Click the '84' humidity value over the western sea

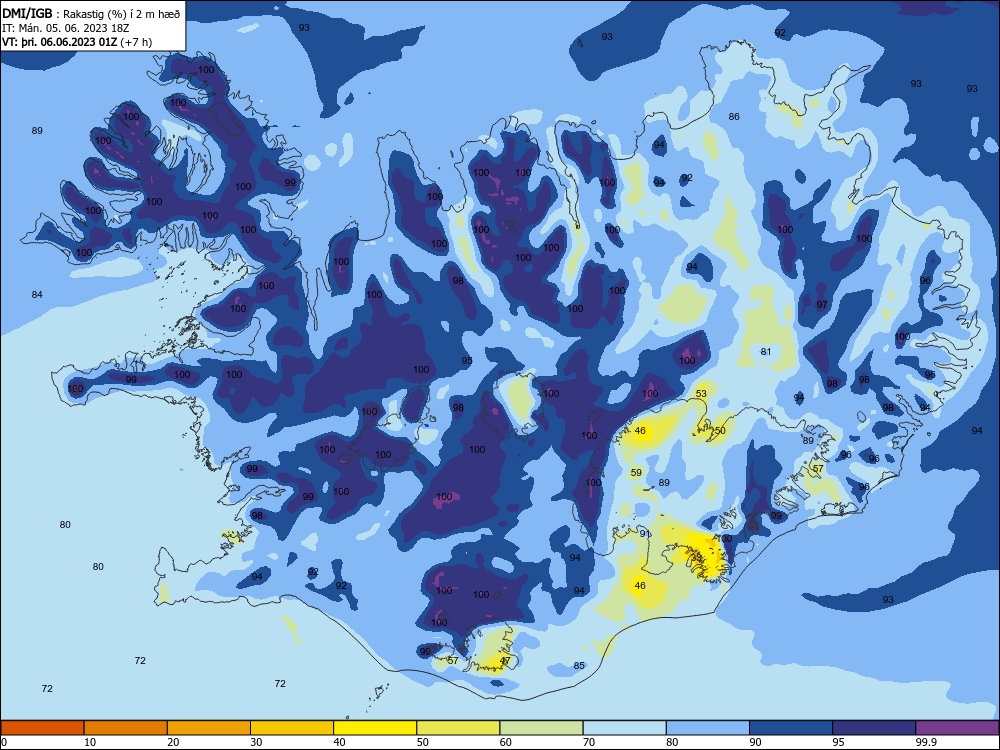coord(37,295)
